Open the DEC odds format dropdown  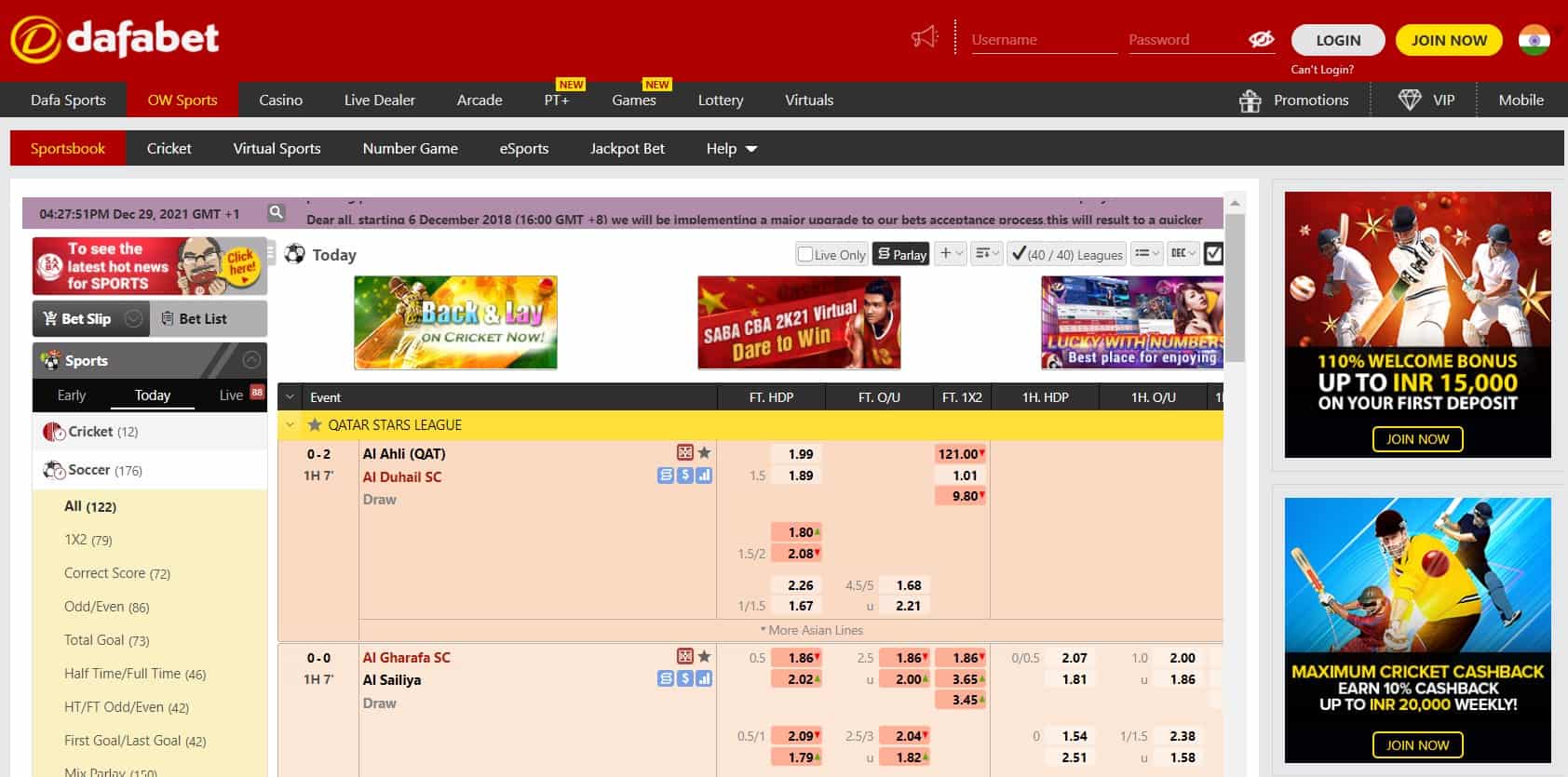(x=1183, y=253)
